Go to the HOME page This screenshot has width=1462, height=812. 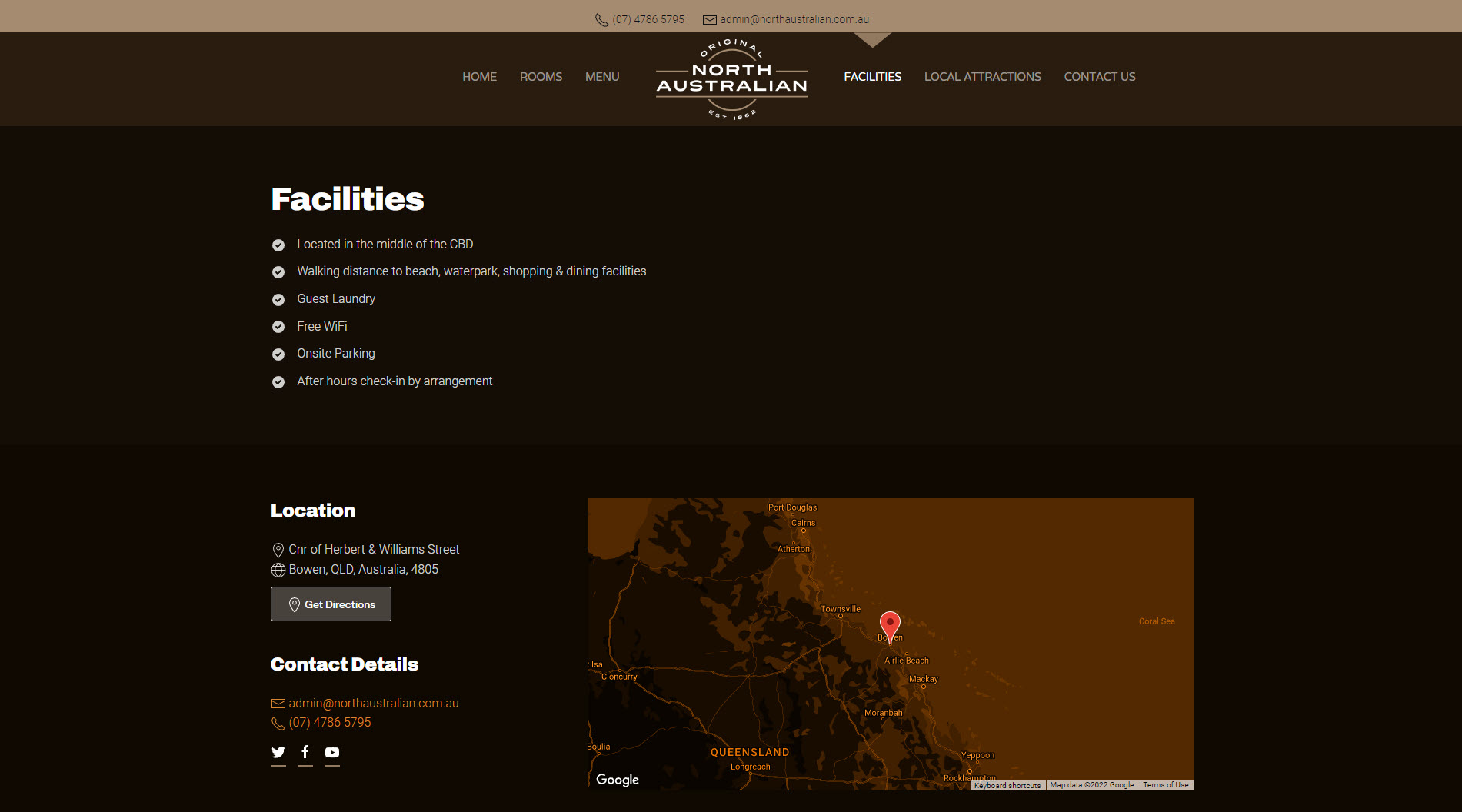[479, 77]
